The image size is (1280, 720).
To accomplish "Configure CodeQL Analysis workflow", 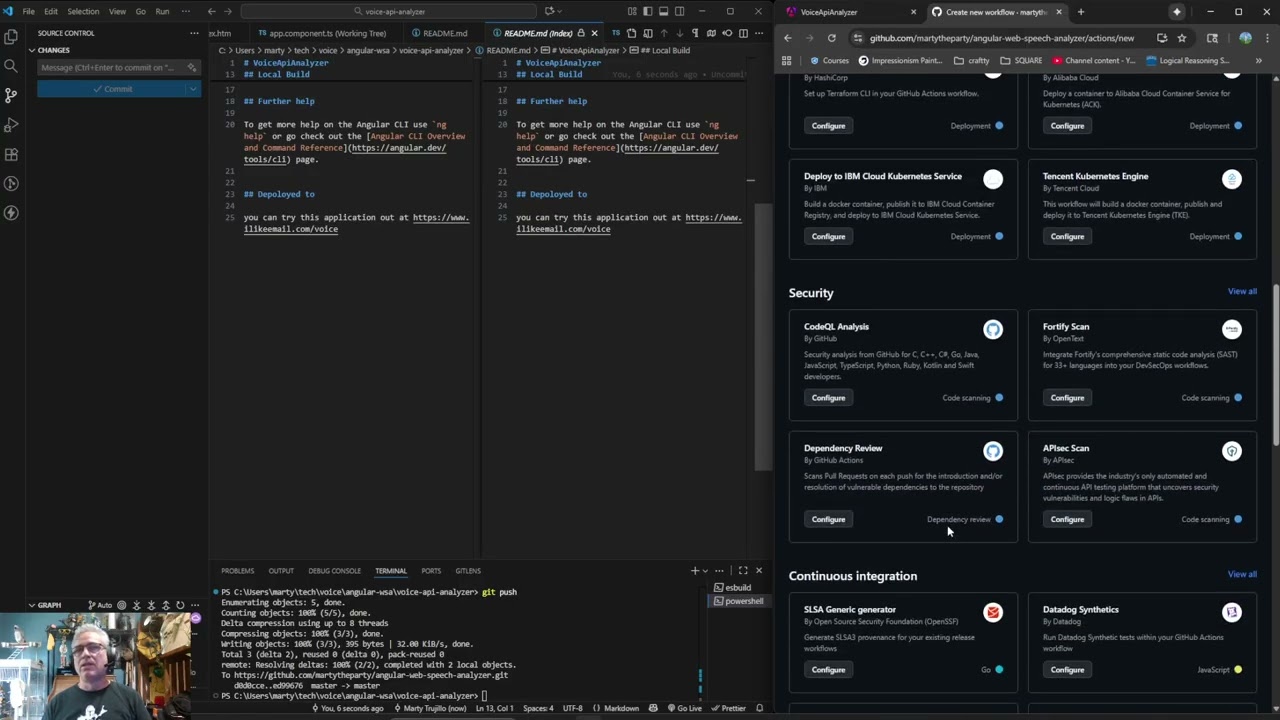I will coord(828,398).
